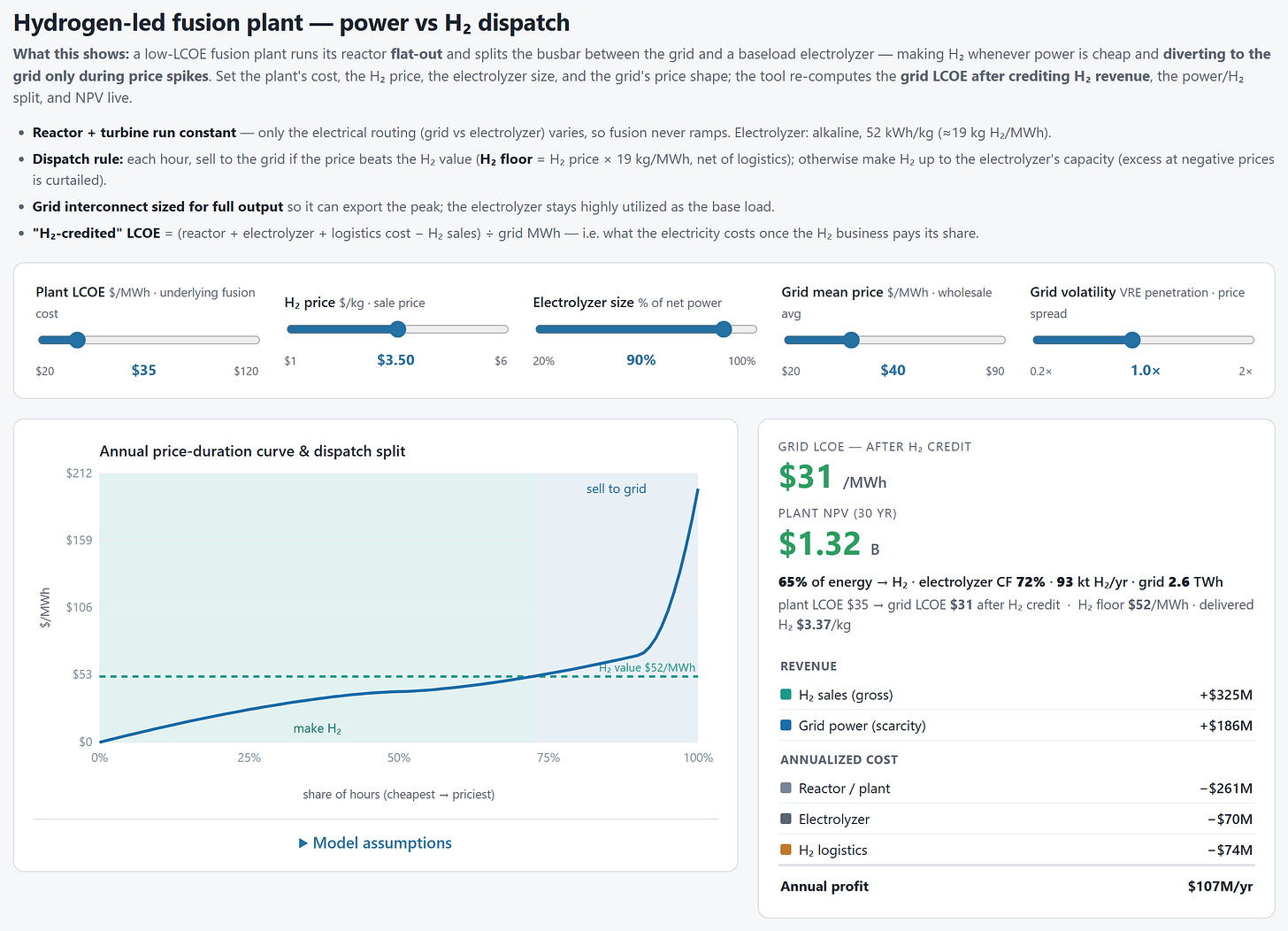Click the +$186M grid power amount
The height and width of the screenshot is (931, 1288).
coord(1226,726)
